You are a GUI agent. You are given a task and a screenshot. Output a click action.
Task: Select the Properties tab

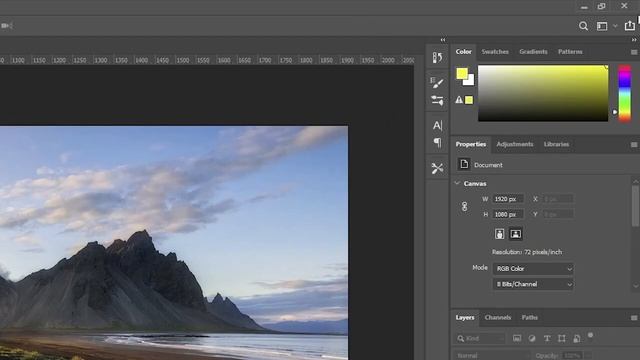coord(471,144)
